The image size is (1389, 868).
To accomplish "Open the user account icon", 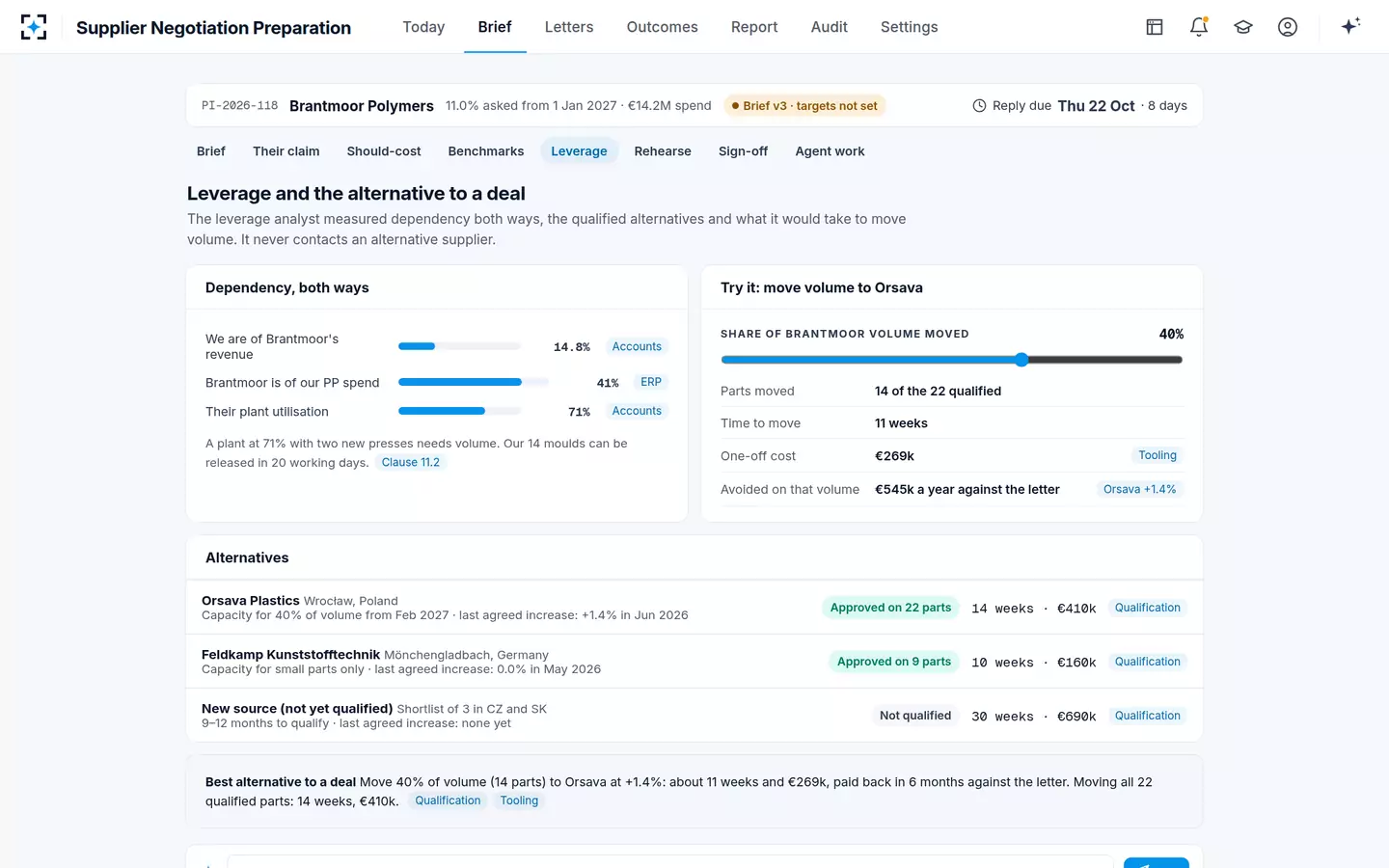I will pyautogui.click(x=1288, y=27).
